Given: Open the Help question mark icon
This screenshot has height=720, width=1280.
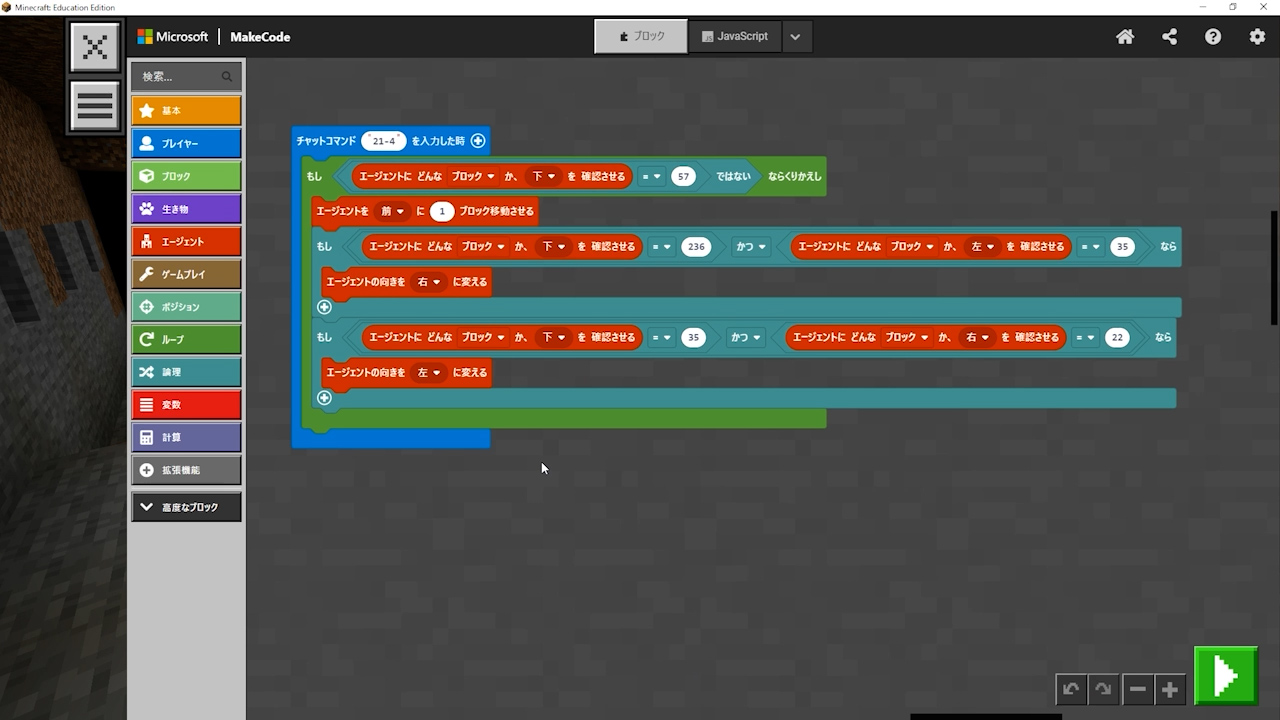Looking at the screenshot, I should click(x=1213, y=37).
